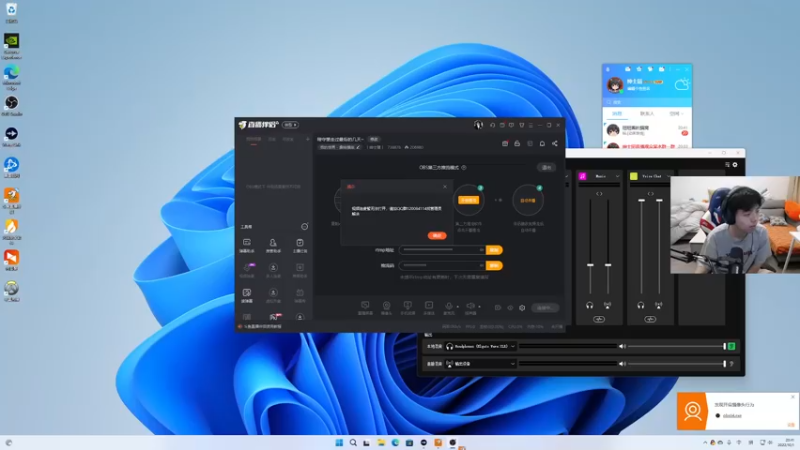Click the speaker icon in bottom toolbar
The width and height of the screenshot is (800, 450).
(x=470, y=306)
